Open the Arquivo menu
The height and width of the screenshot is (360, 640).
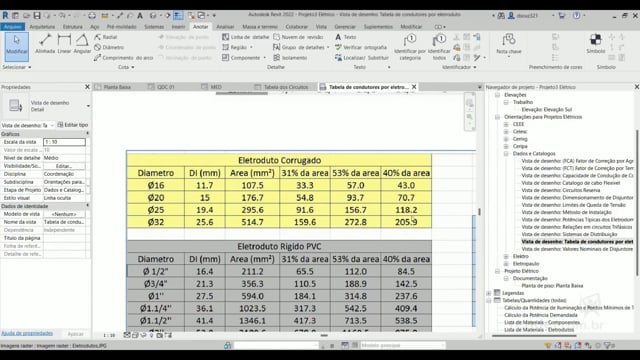(13, 27)
